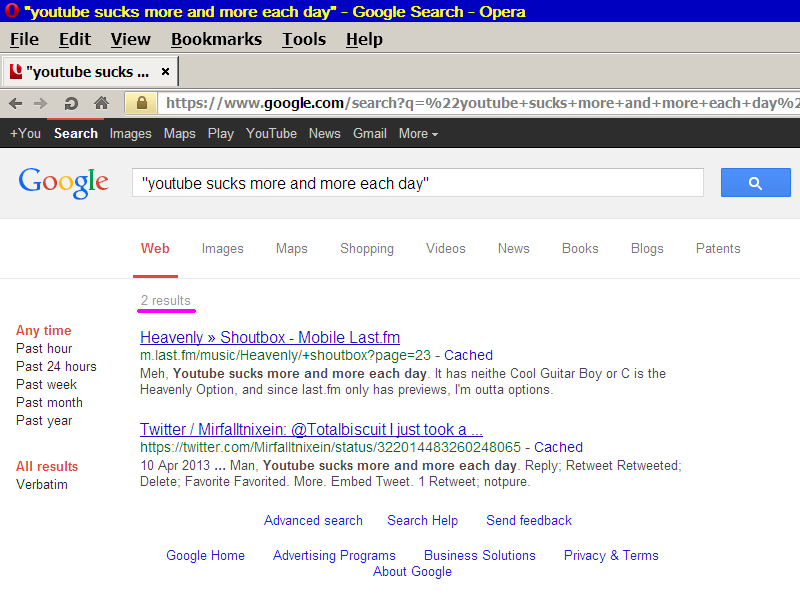Select the All results option
Image resolution: width=800 pixels, height=608 pixels.
pyautogui.click(x=46, y=466)
